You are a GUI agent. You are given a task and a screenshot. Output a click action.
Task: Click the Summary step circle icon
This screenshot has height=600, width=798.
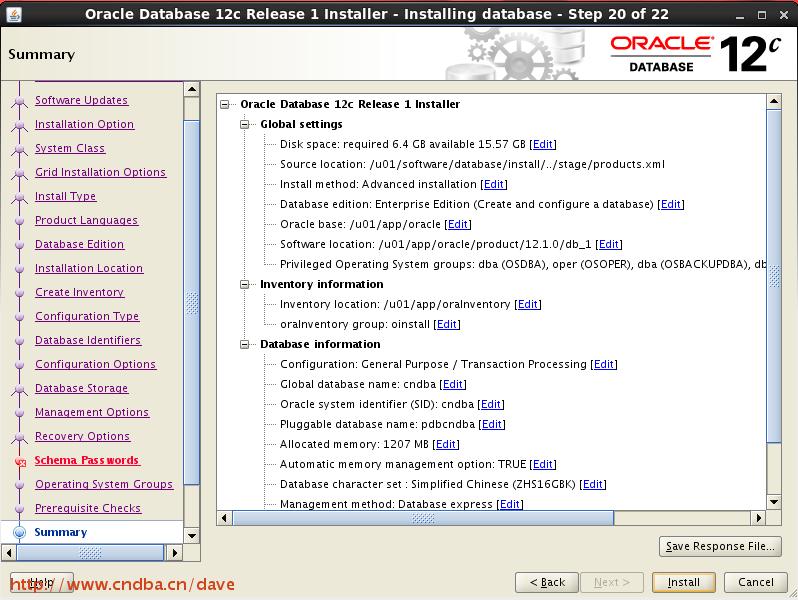click(19, 532)
